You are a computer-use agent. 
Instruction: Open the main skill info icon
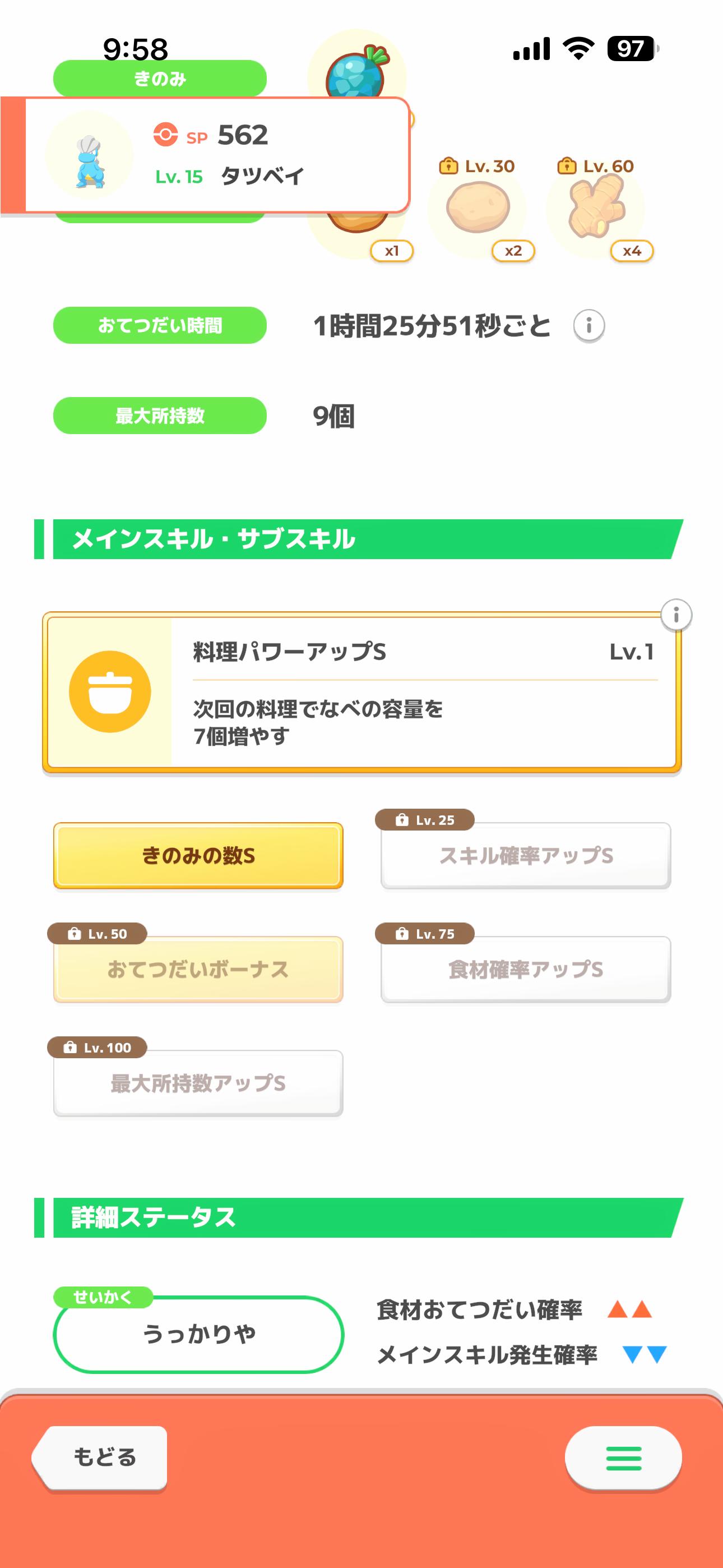(x=675, y=615)
